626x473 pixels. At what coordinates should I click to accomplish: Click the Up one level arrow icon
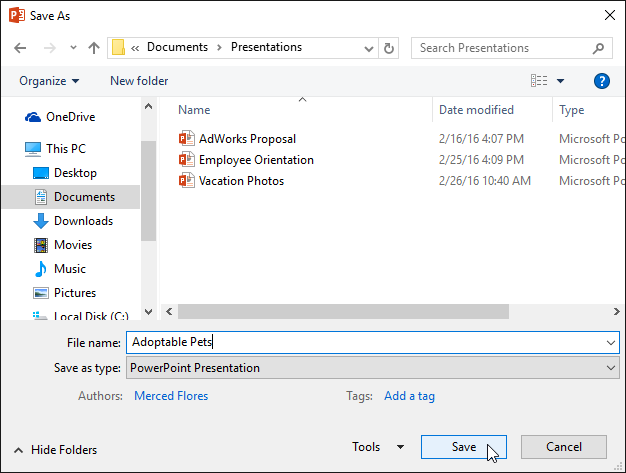tap(94, 47)
